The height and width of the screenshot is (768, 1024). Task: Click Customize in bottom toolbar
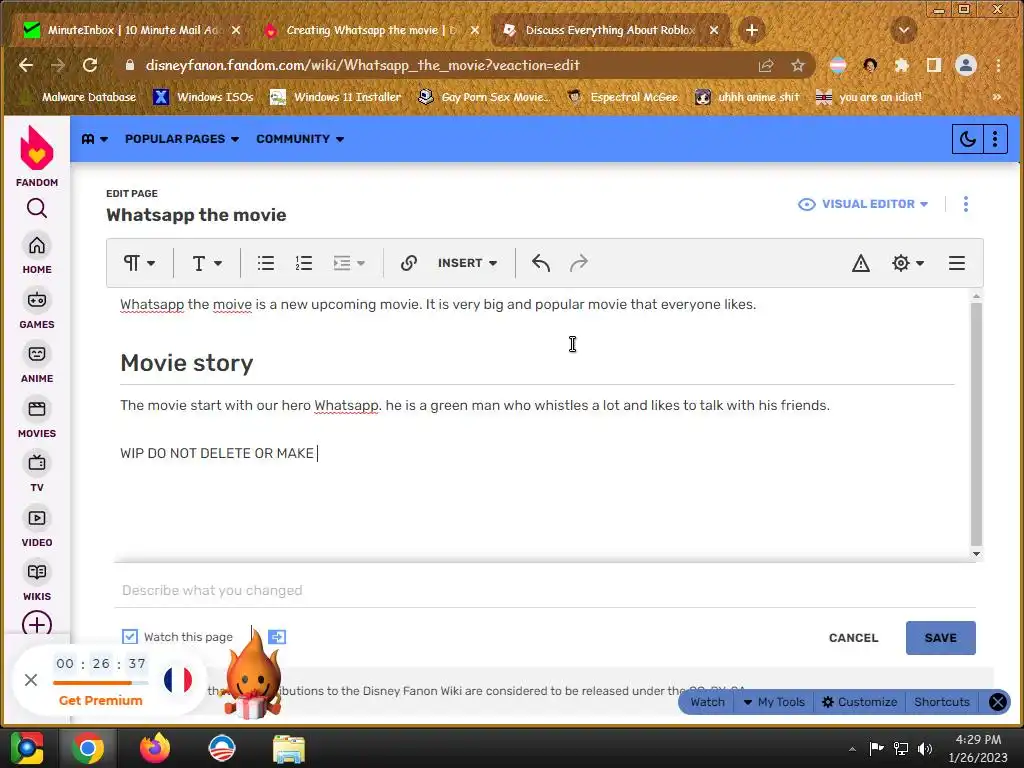[x=859, y=702]
